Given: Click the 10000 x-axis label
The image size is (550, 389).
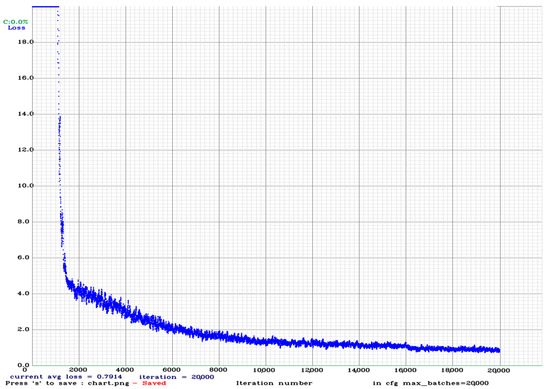Looking at the screenshot, I should [264, 370].
